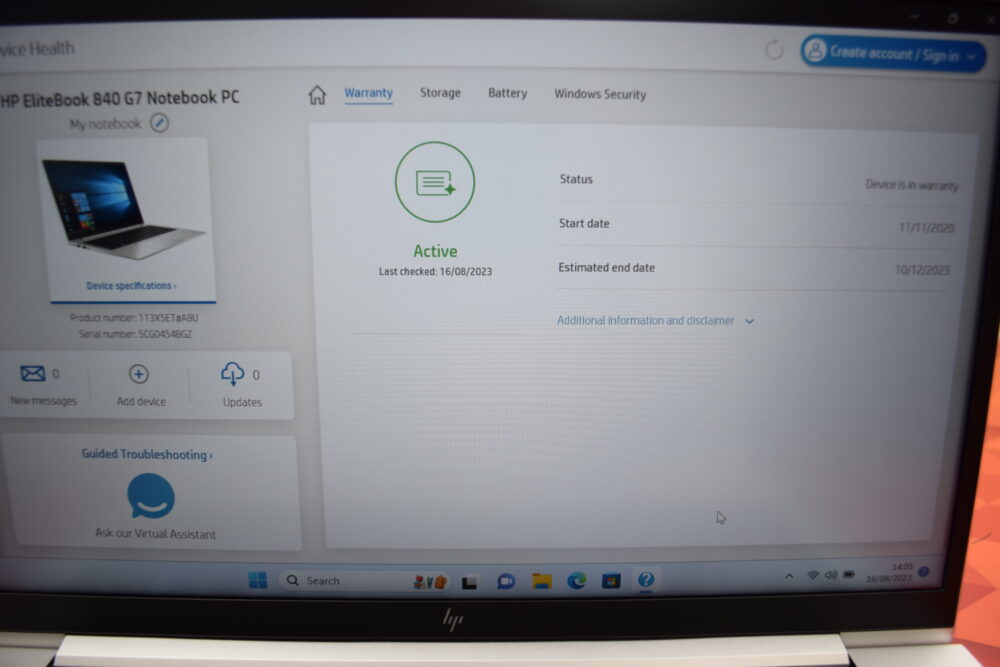Open the Warranty tab
The height and width of the screenshot is (667, 1000).
pyautogui.click(x=369, y=93)
